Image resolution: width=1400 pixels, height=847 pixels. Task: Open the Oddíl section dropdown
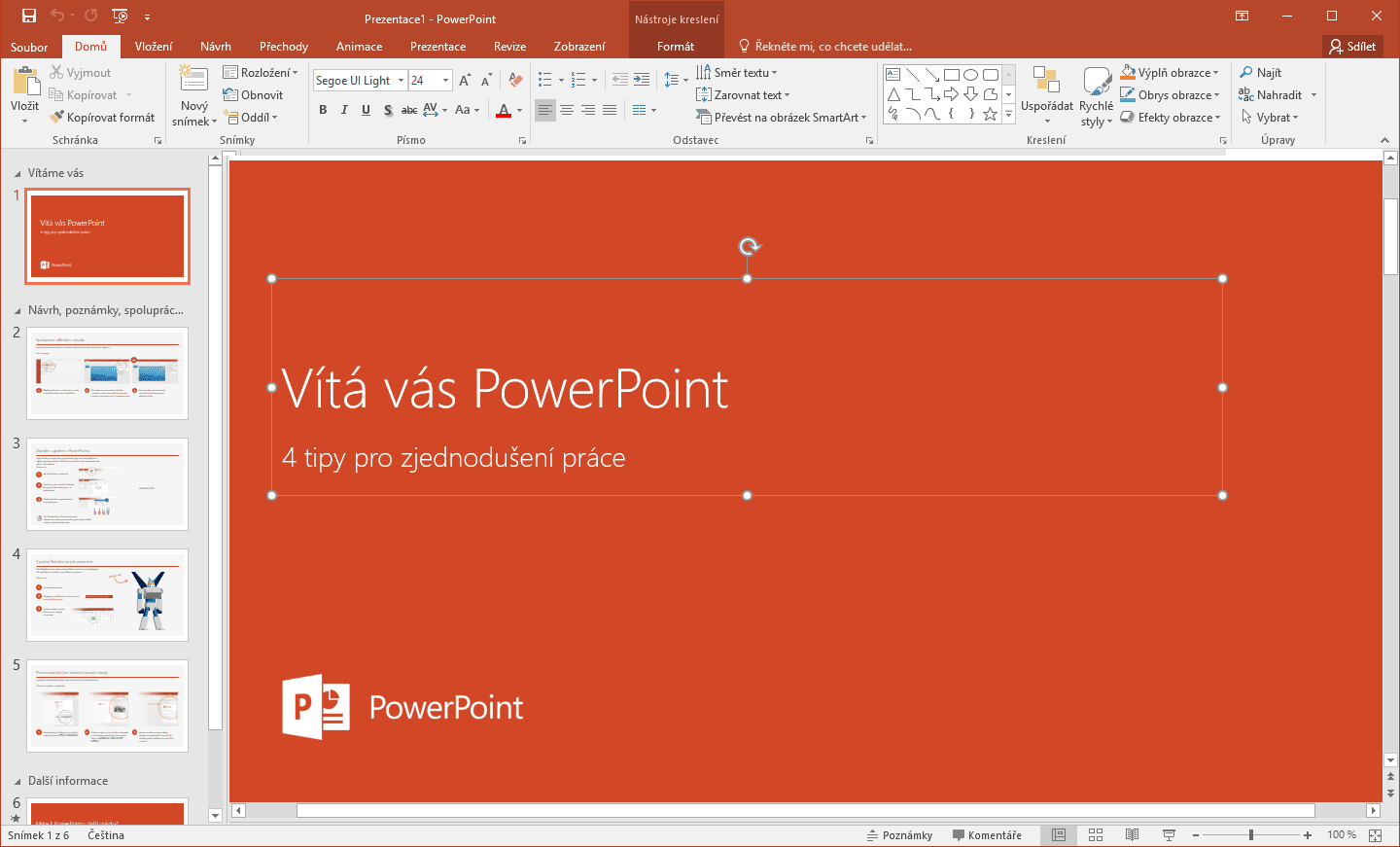click(251, 117)
